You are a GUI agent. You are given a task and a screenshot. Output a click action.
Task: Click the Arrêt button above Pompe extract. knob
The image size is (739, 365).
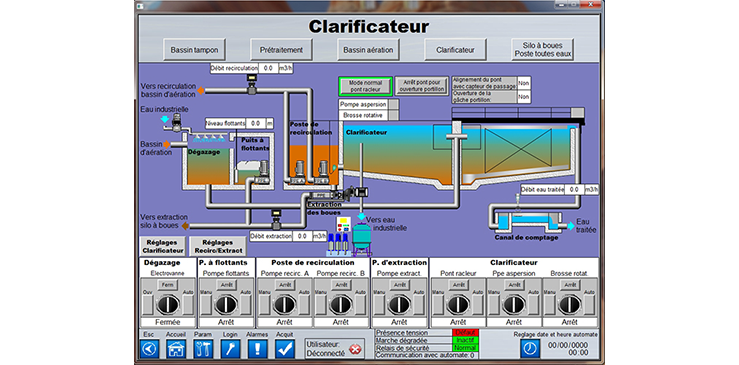coord(400,285)
